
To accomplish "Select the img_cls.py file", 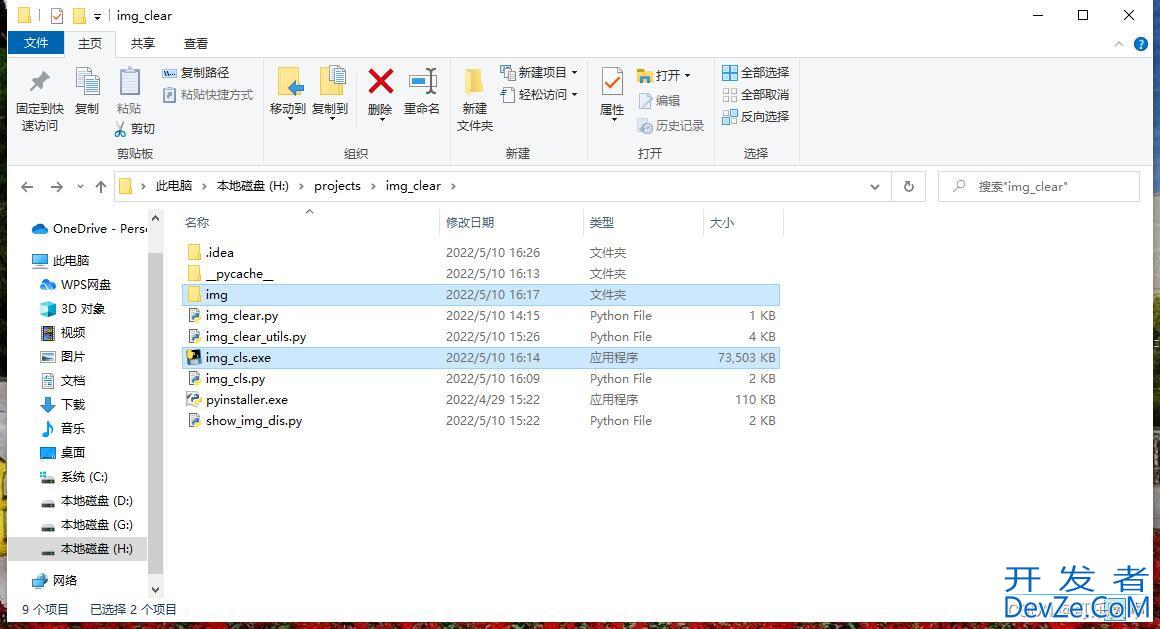I will click(480, 378).
